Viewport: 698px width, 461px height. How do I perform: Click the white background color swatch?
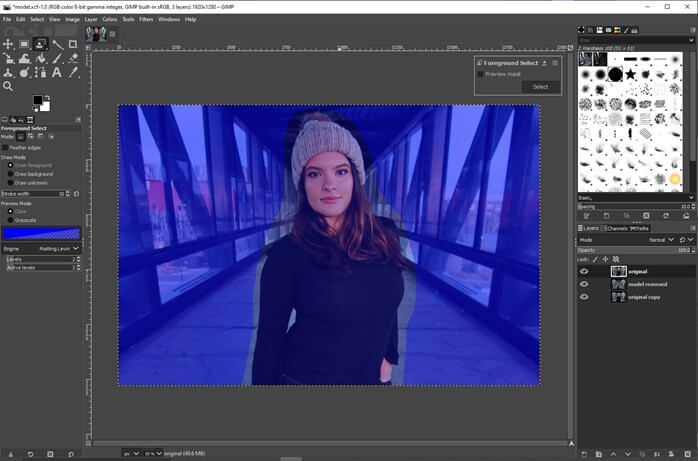pyautogui.click(x=45, y=107)
